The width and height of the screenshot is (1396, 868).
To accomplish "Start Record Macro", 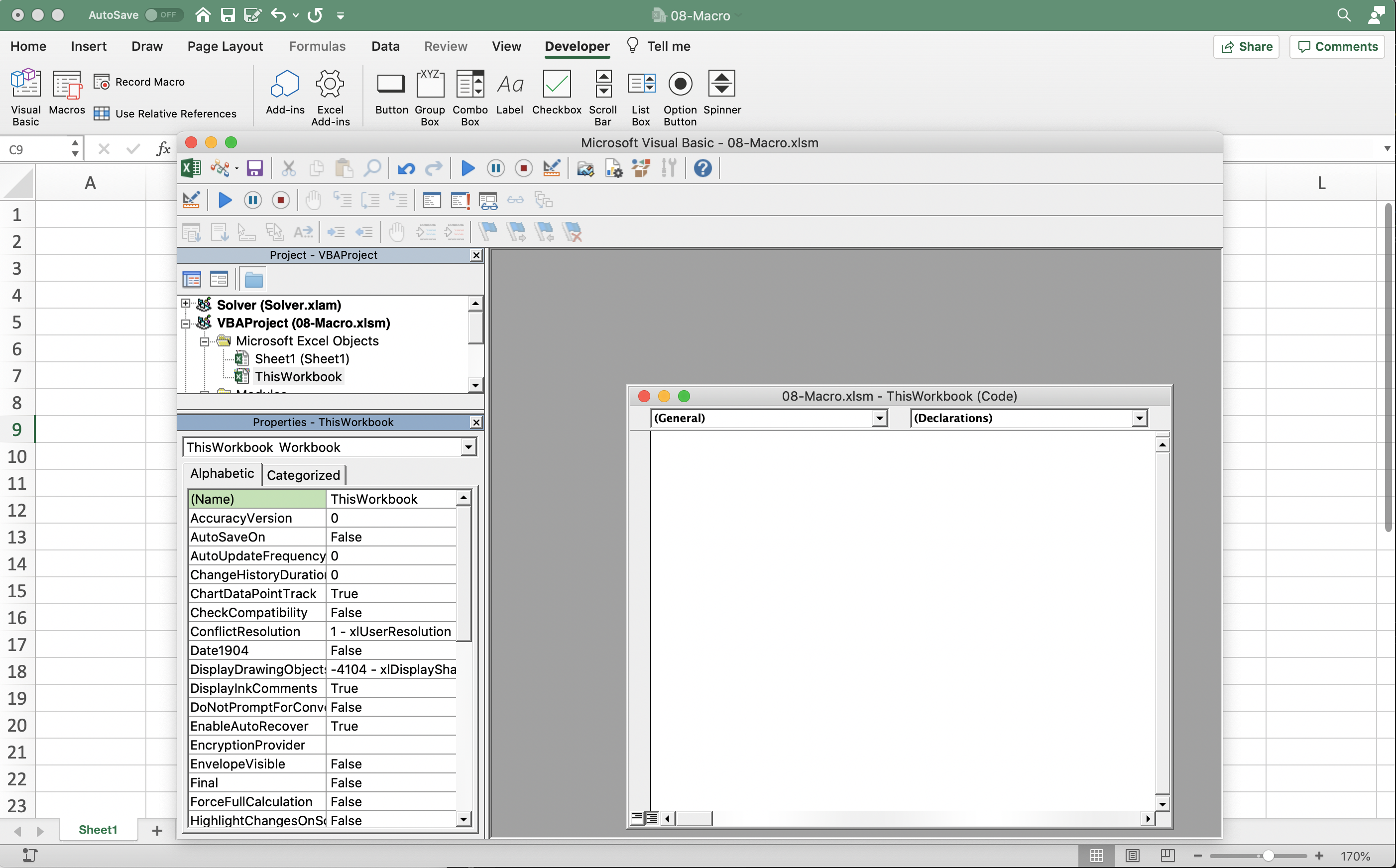I will click(139, 82).
